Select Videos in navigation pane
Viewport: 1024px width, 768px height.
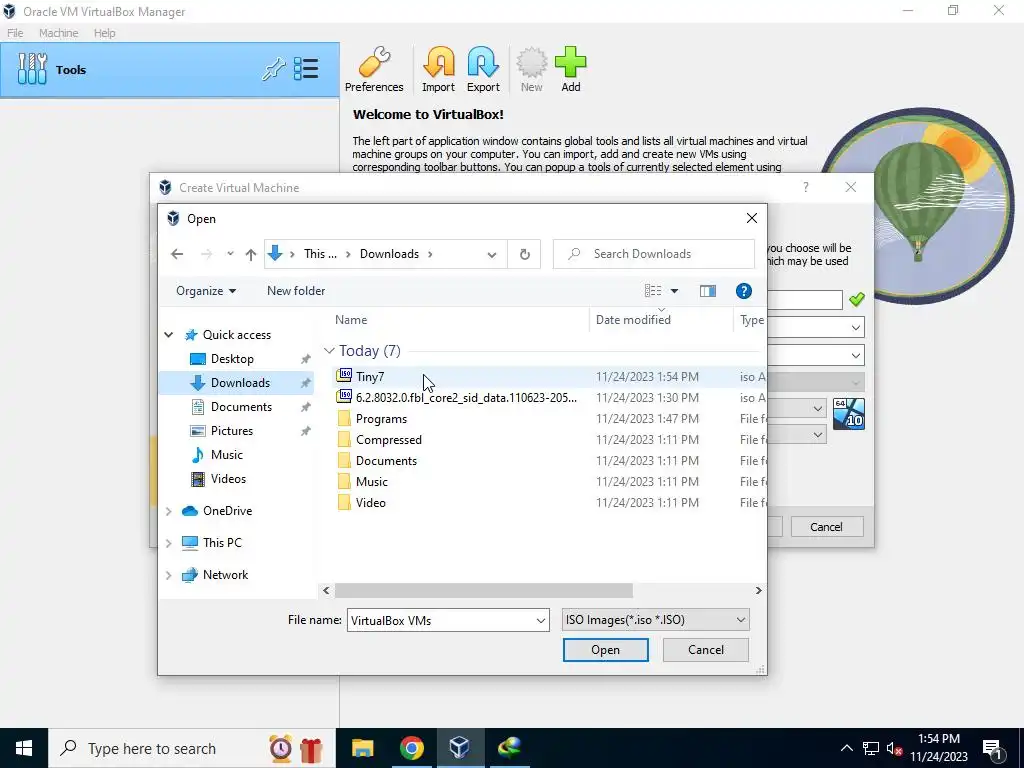click(228, 479)
